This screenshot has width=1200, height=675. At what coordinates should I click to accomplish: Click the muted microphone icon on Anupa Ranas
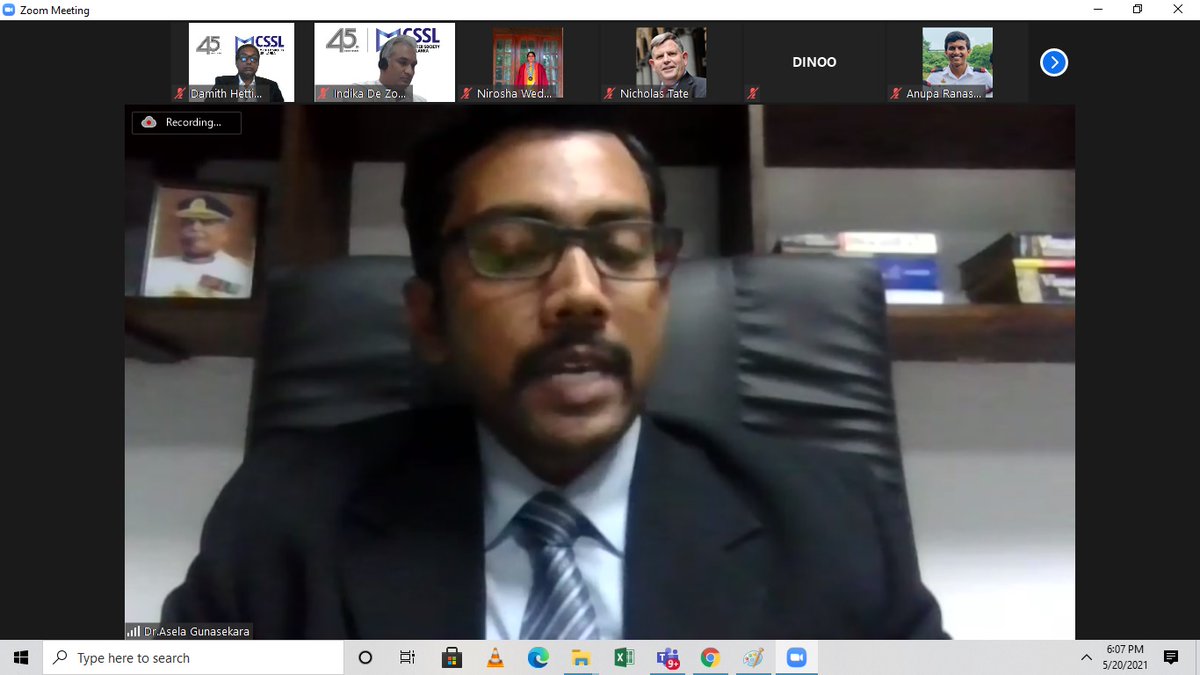coord(896,94)
